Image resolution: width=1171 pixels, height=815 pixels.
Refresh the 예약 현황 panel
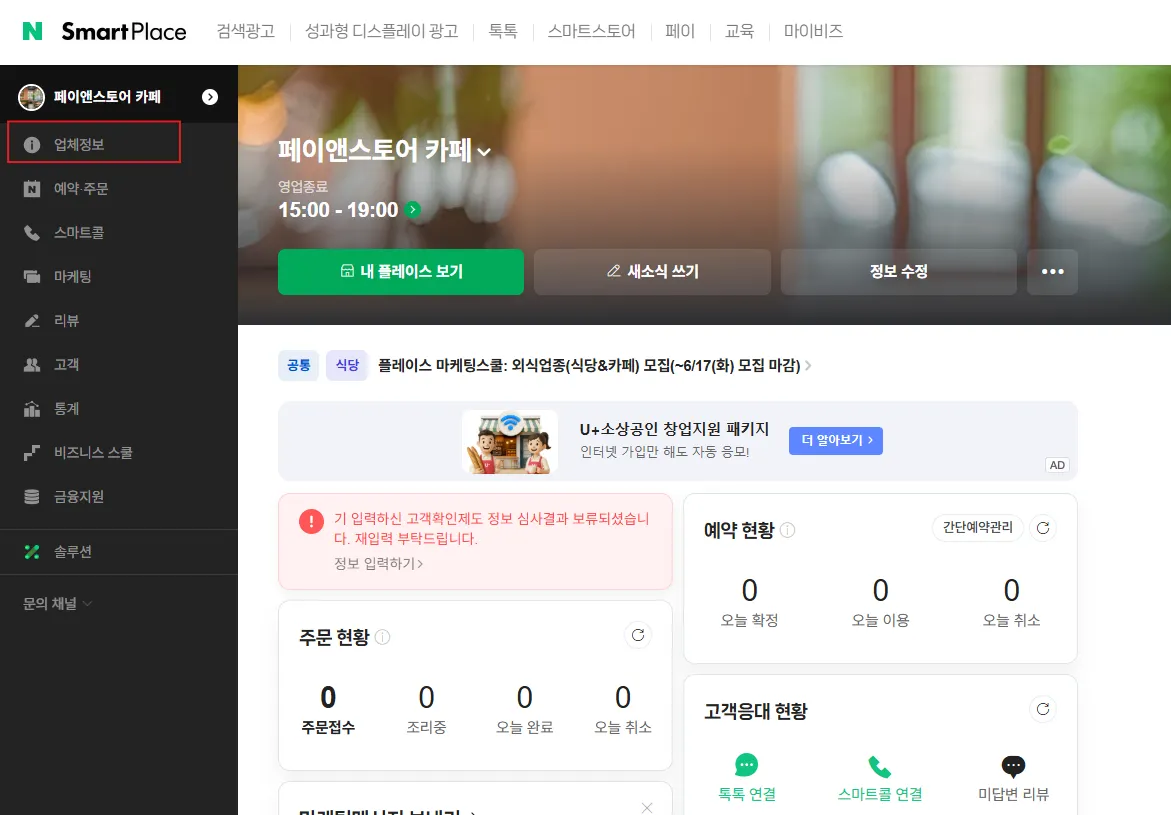pyautogui.click(x=1043, y=528)
